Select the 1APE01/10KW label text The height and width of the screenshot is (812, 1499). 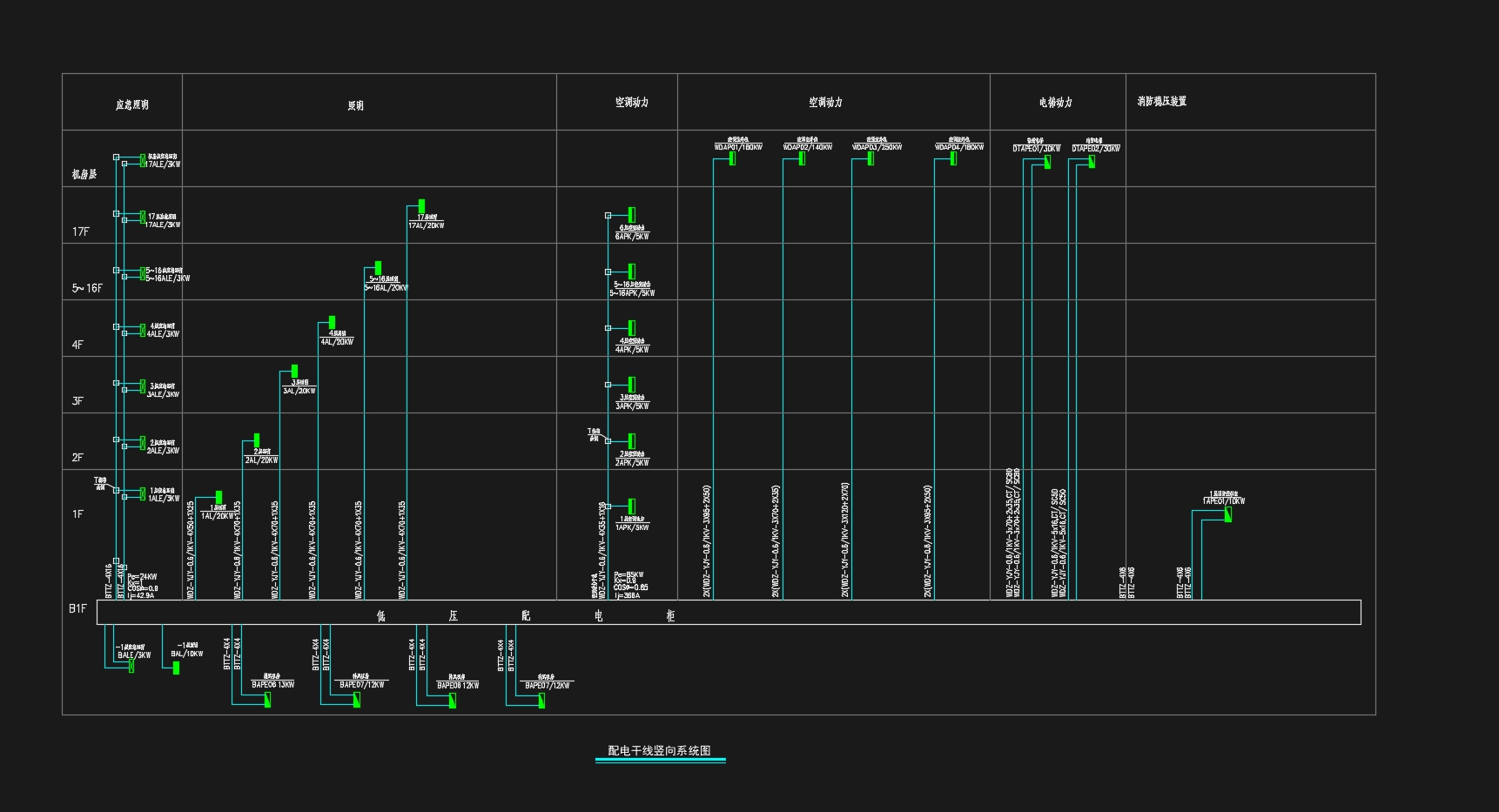click(1225, 500)
